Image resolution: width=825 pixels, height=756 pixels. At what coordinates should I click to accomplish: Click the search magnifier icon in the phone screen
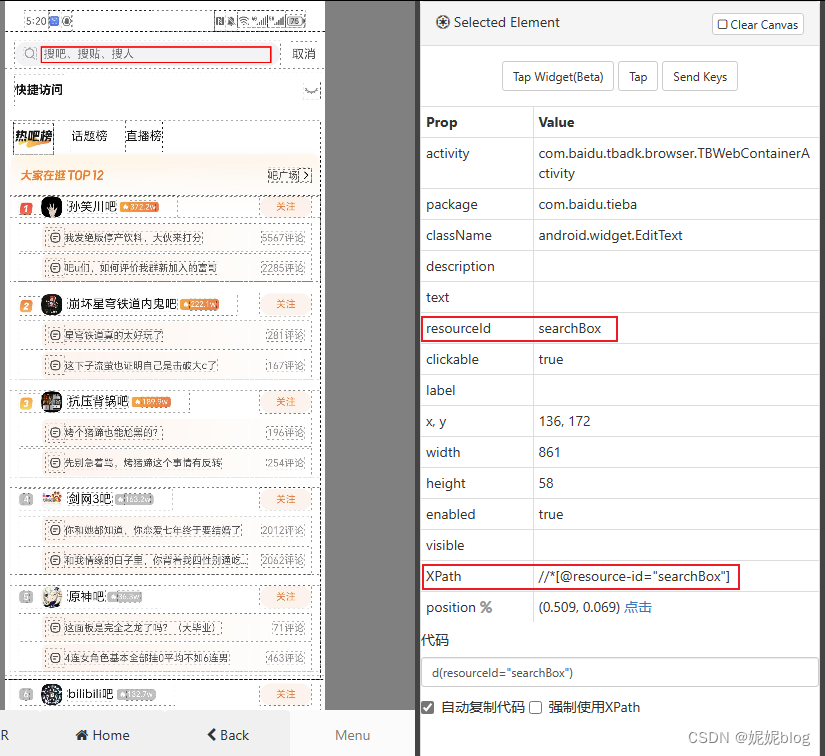click(x=30, y=54)
